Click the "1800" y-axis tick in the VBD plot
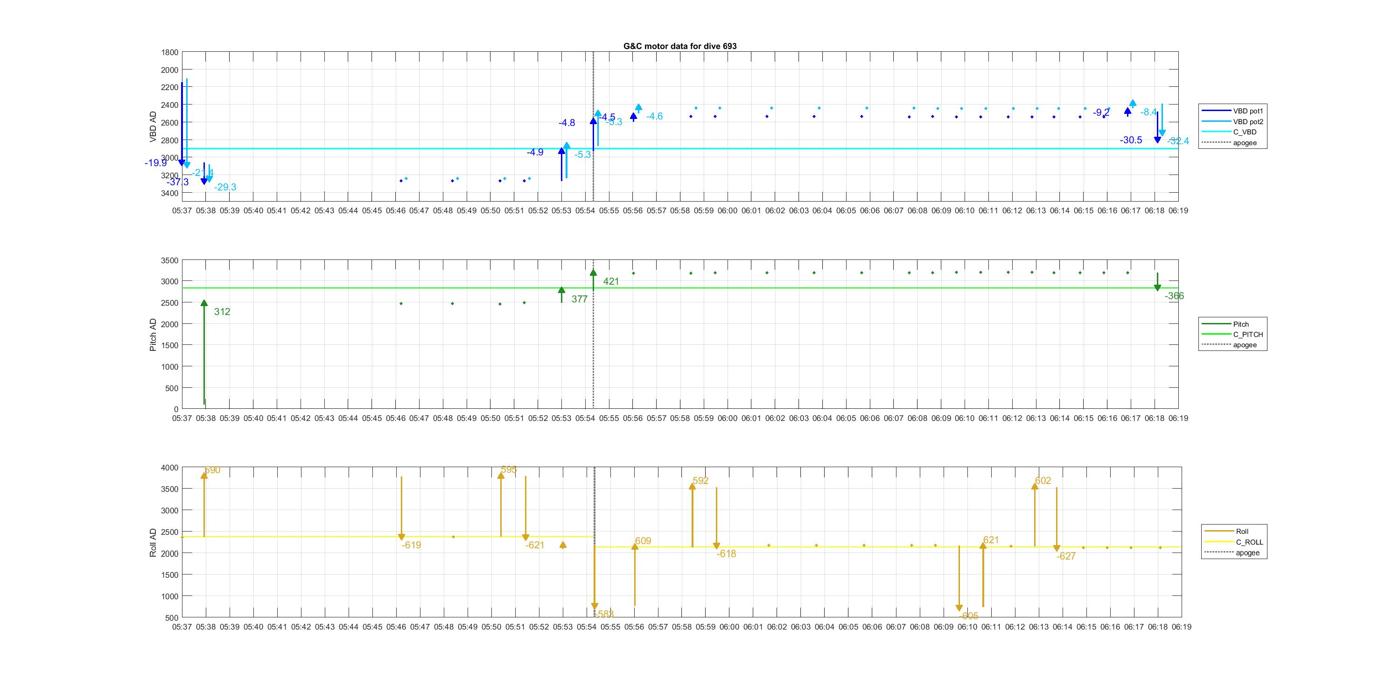Image resolution: width=1400 pixels, height=693 pixels. (170, 52)
